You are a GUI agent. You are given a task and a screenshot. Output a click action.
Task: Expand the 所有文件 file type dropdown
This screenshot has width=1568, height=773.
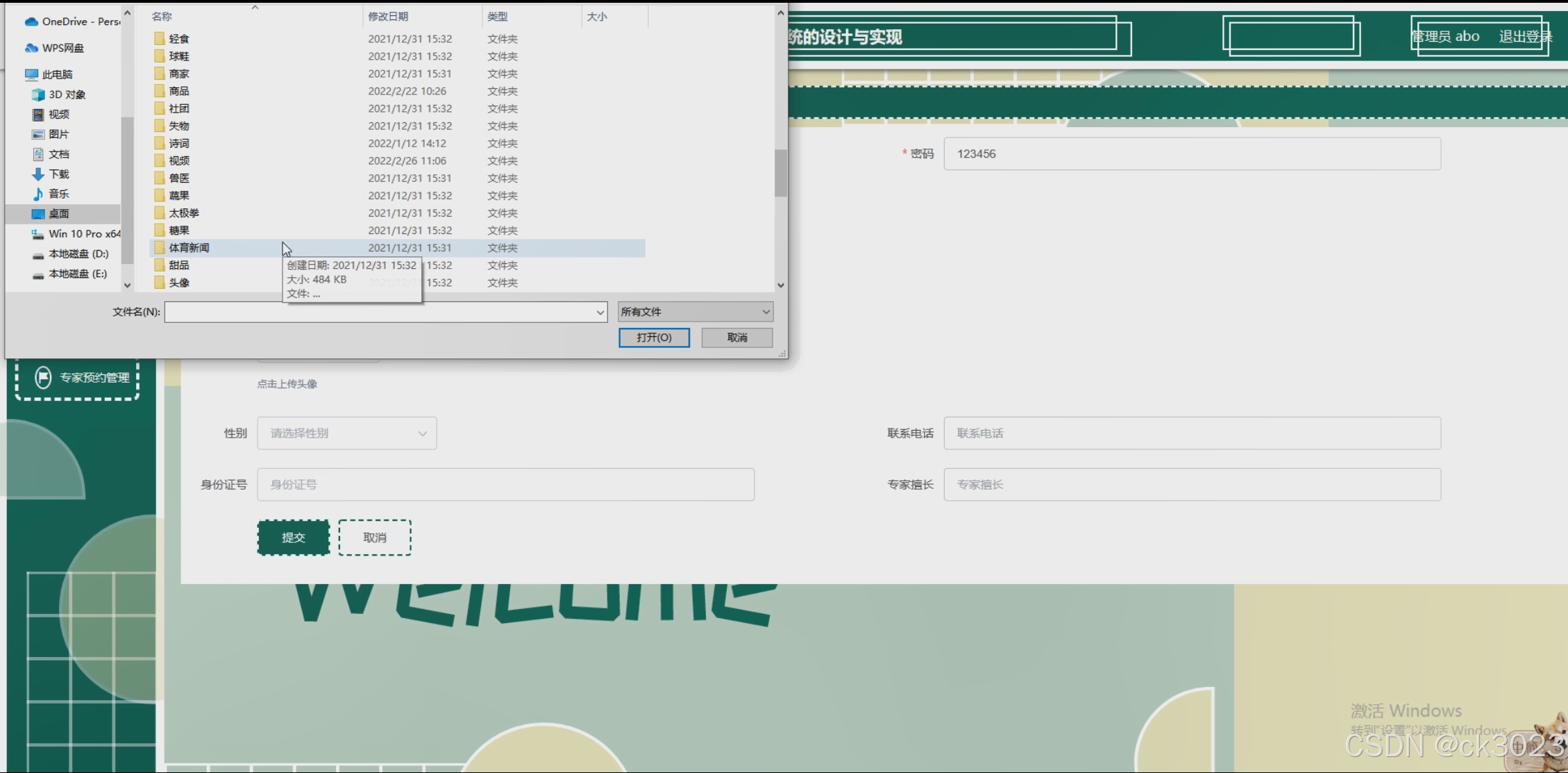(696, 312)
